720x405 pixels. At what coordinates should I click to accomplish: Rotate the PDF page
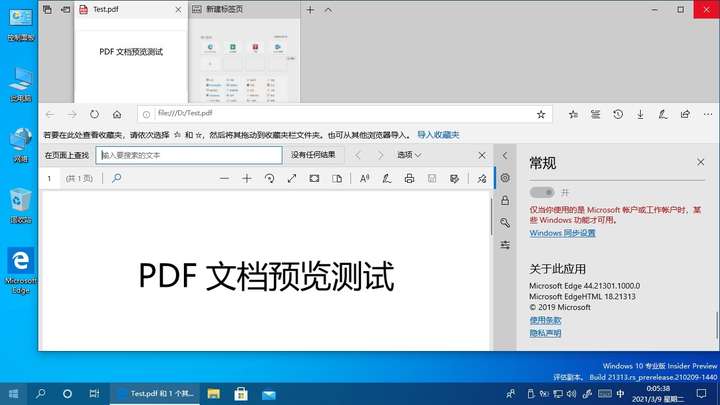[x=270, y=178]
